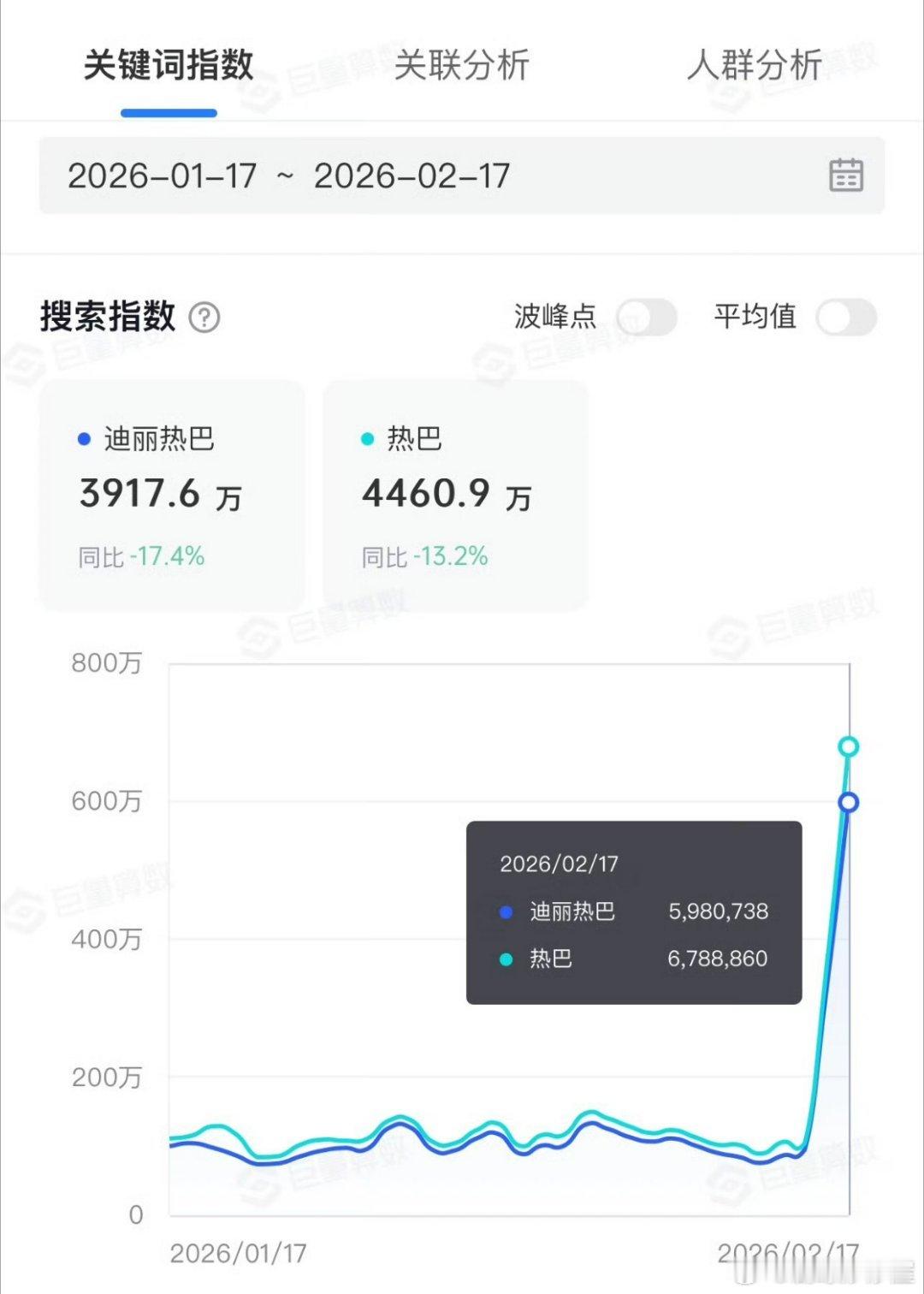Open the 人群分析 tab

pos(755,65)
